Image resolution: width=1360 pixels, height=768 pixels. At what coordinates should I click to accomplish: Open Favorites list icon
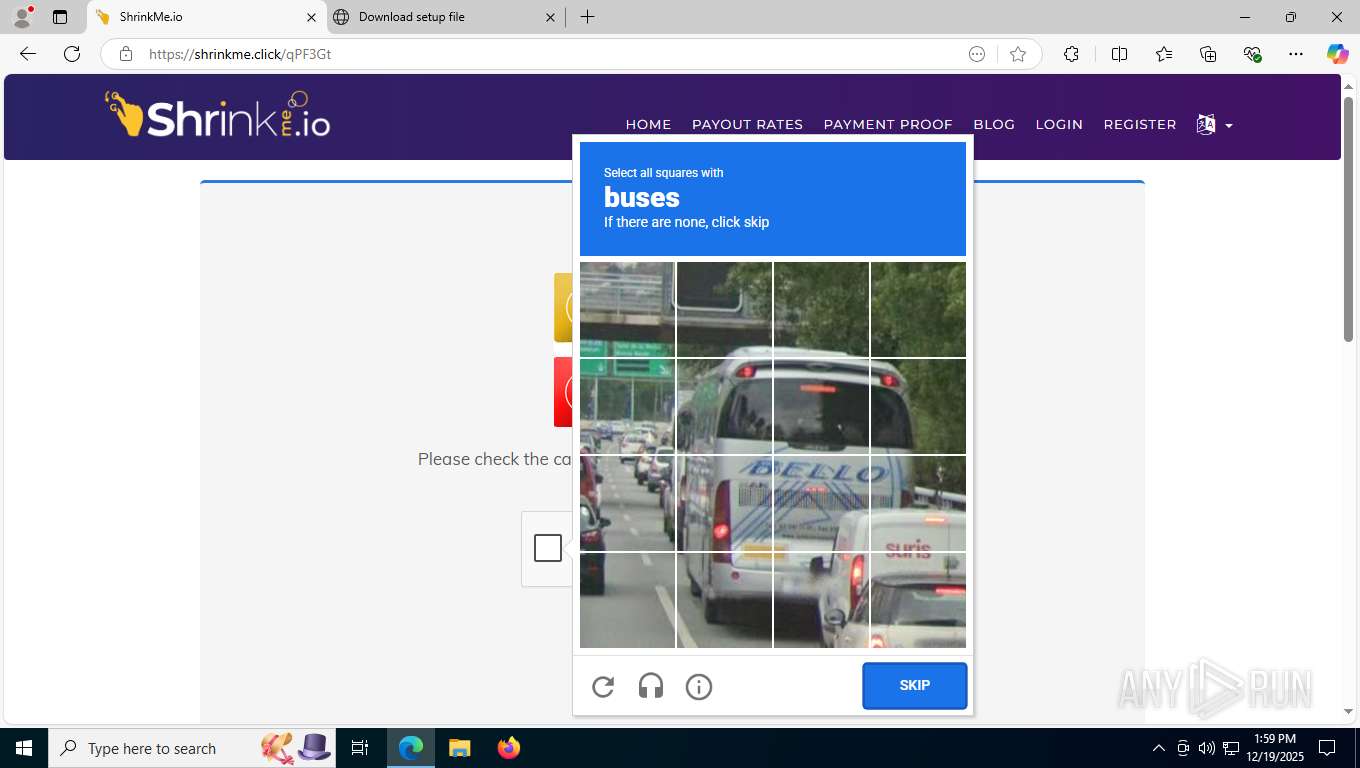click(1164, 54)
